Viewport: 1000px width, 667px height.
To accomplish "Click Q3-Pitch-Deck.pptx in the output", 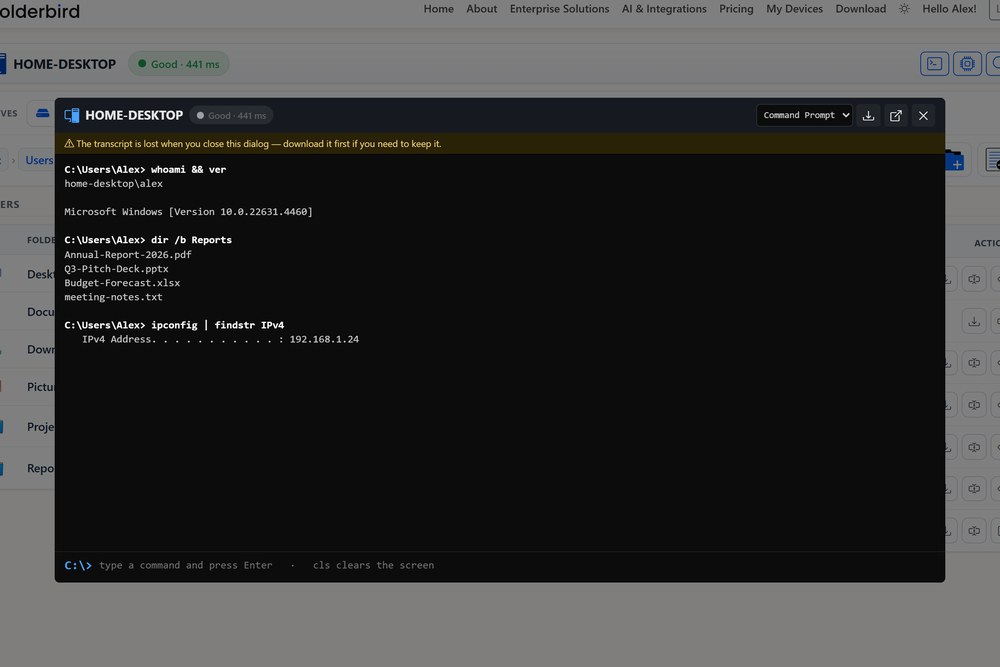I will [116, 268].
